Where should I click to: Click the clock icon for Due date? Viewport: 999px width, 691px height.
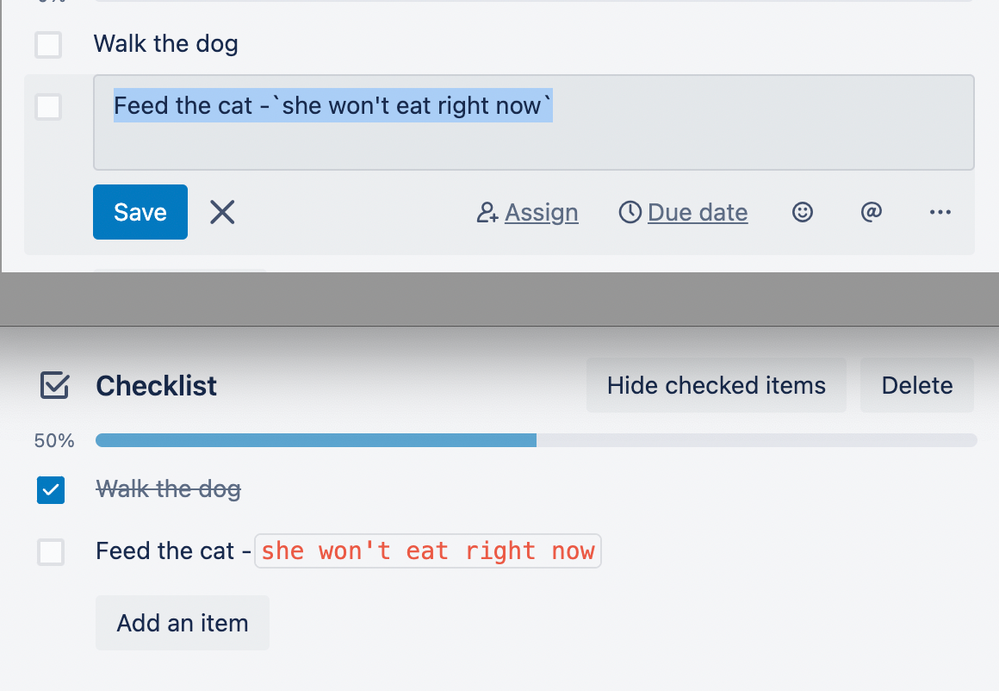630,212
